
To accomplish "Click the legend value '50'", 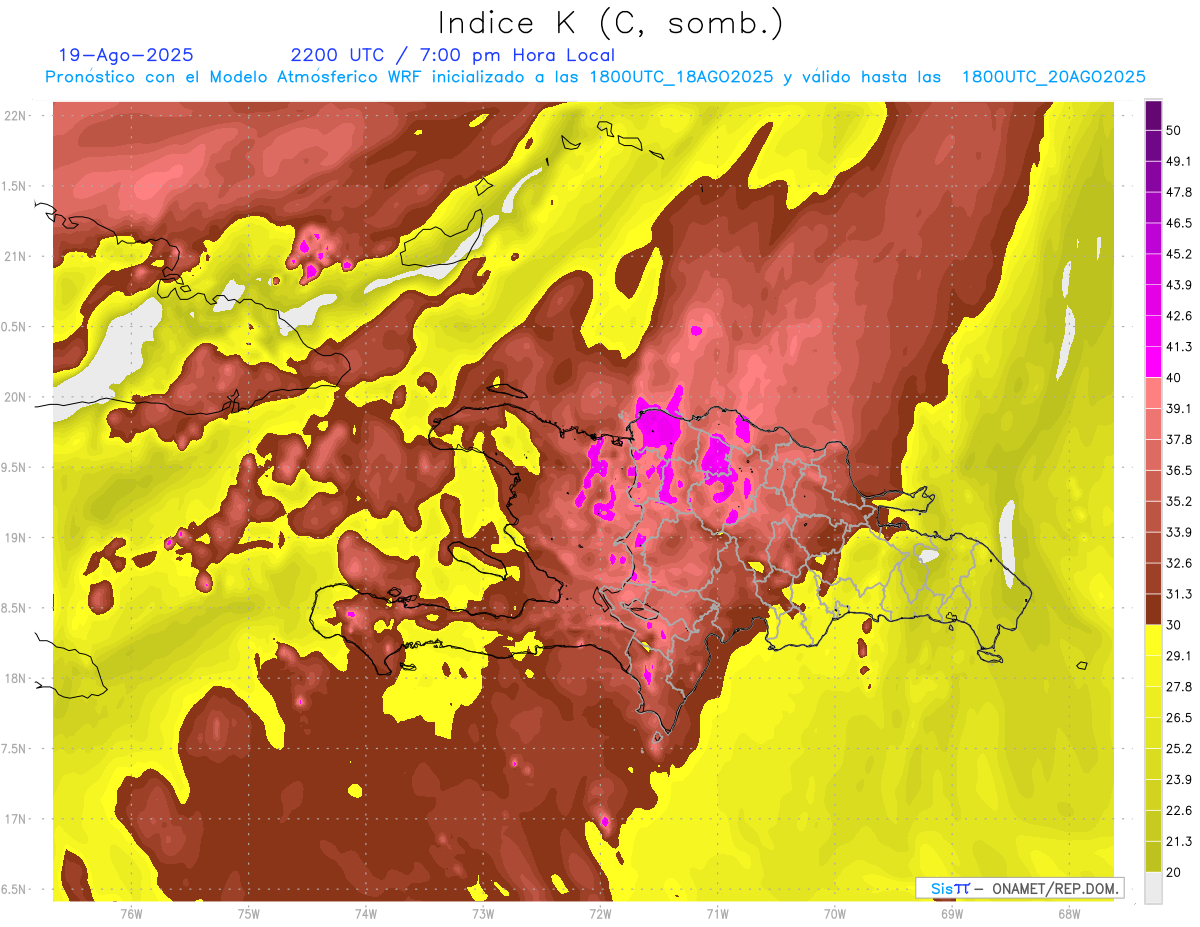I will coord(1174,130).
